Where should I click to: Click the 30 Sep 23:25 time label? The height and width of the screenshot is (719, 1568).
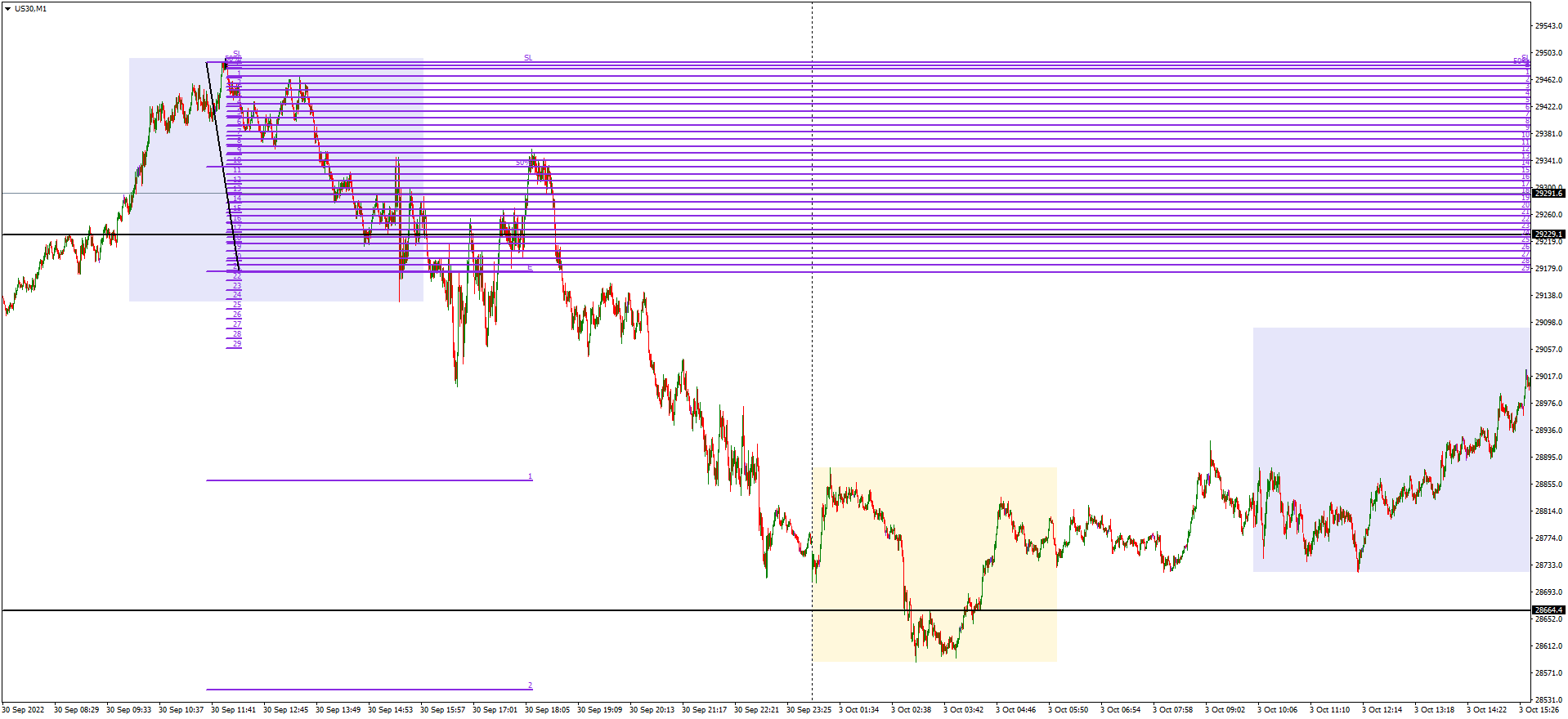pyautogui.click(x=809, y=710)
